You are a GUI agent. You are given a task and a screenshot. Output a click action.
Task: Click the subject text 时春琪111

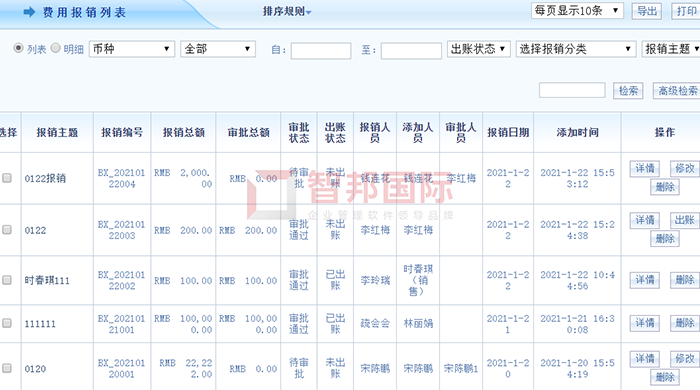47,281
